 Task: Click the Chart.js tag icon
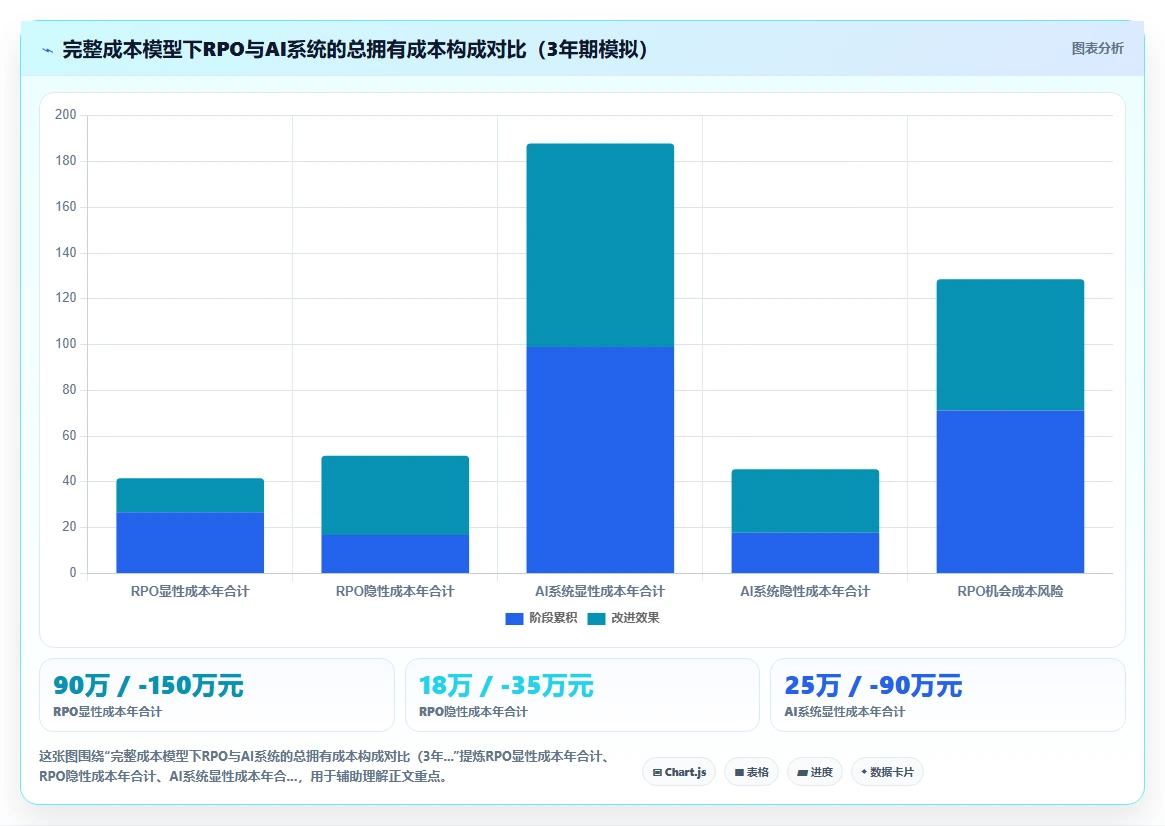[657, 773]
